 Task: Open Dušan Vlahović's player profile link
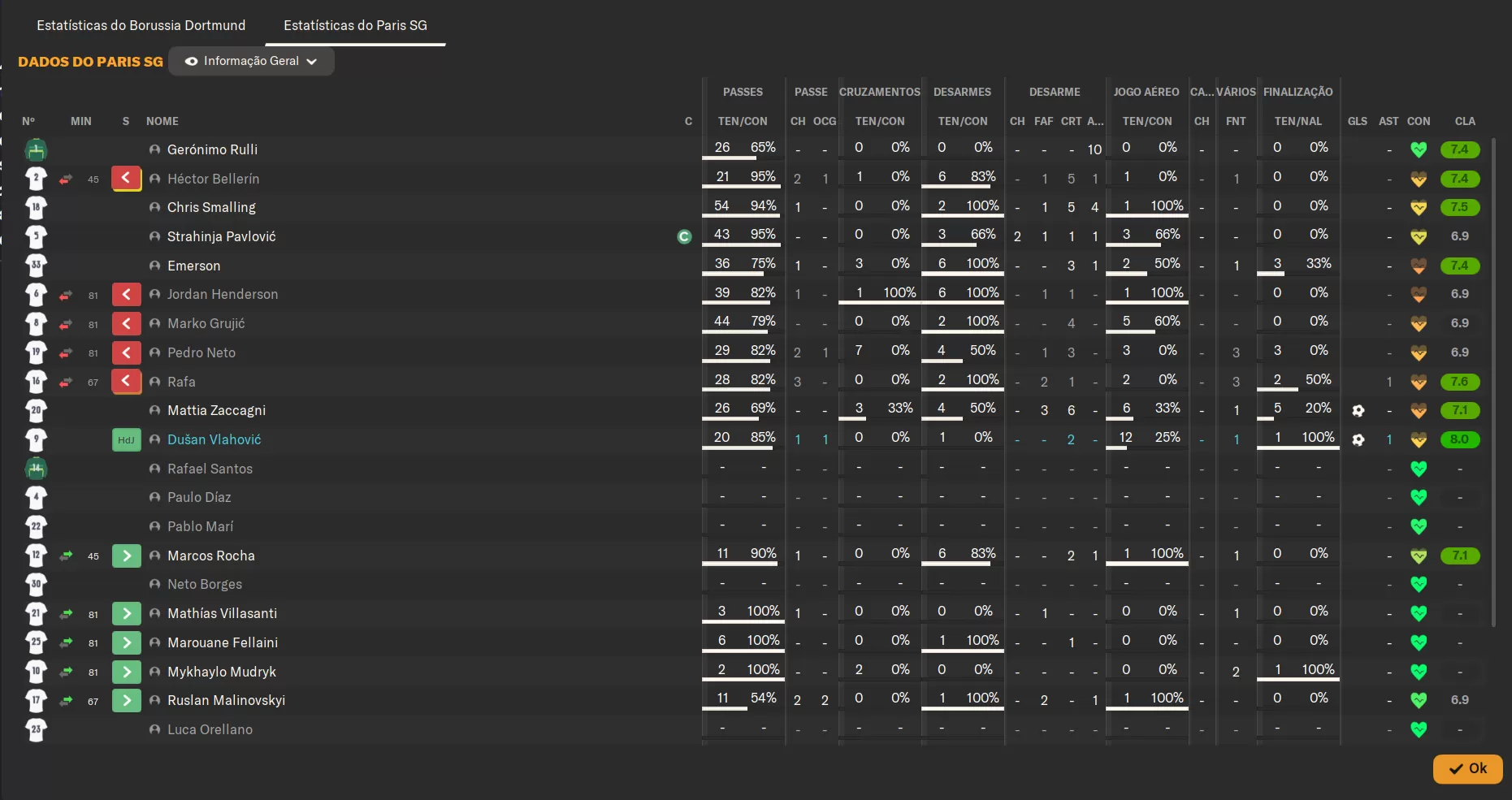[214, 439]
